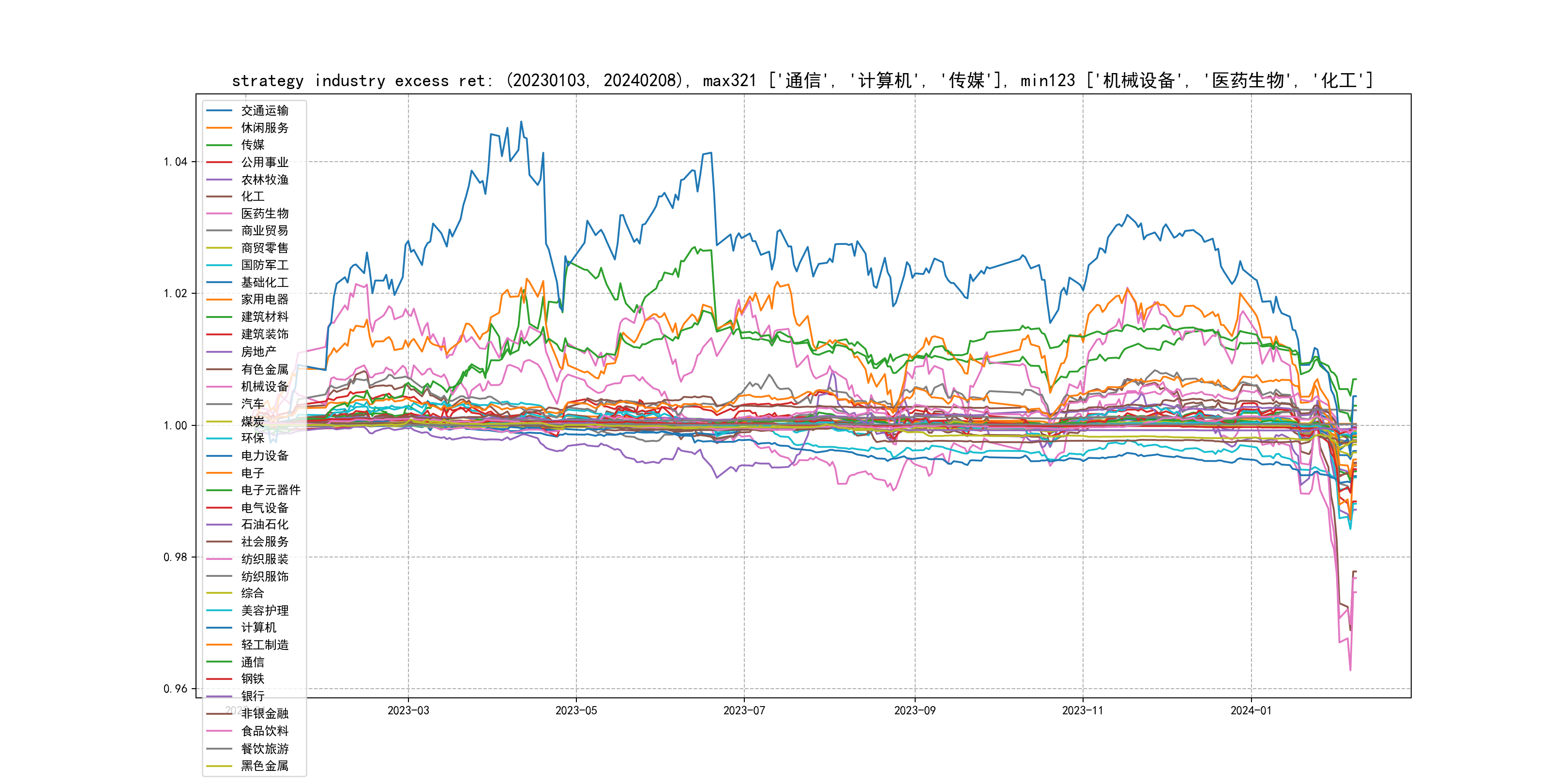The image size is (1568, 784).
Task: Click the 交通运输 legend entry
Action: tap(264, 111)
